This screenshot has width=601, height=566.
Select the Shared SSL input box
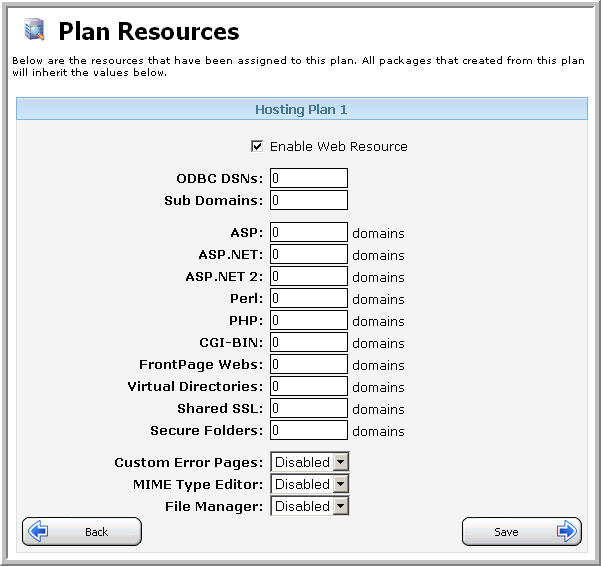(x=309, y=408)
